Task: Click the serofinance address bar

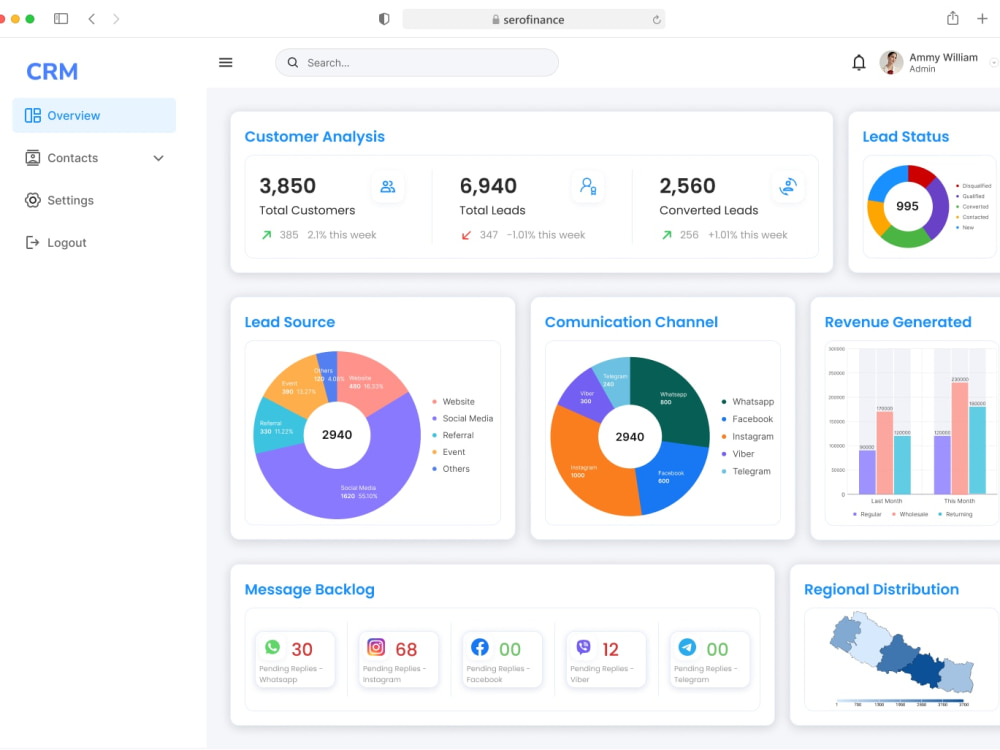Action: pyautogui.click(x=534, y=19)
